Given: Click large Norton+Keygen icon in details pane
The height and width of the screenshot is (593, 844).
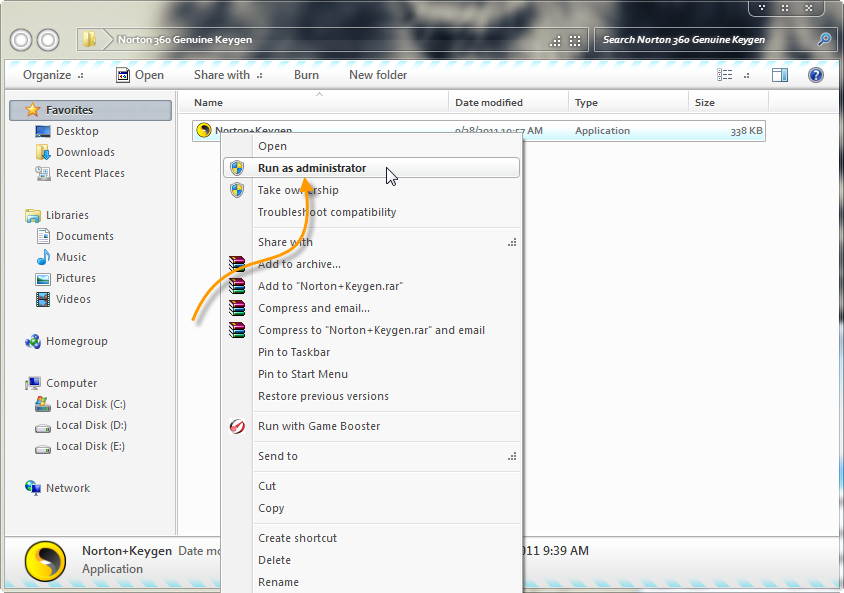Looking at the screenshot, I should pos(45,562).
